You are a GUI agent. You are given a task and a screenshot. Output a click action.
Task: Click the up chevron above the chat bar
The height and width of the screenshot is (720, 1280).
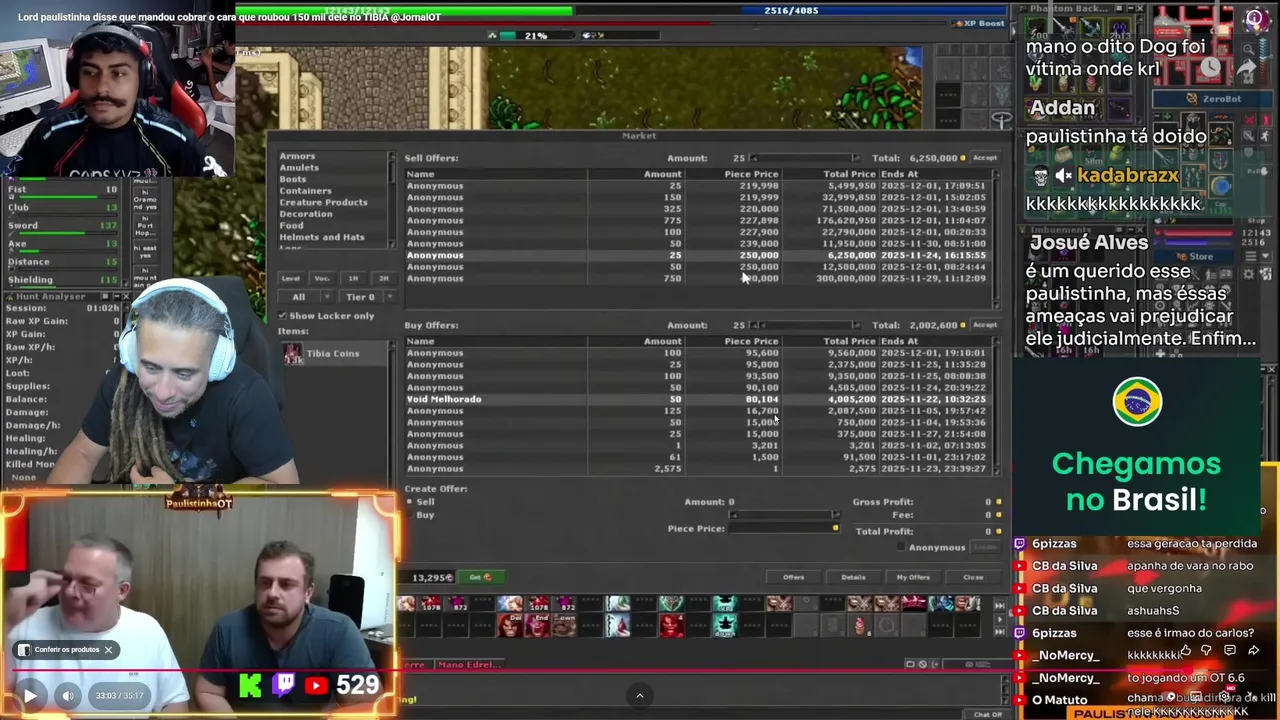coord(640,696)
